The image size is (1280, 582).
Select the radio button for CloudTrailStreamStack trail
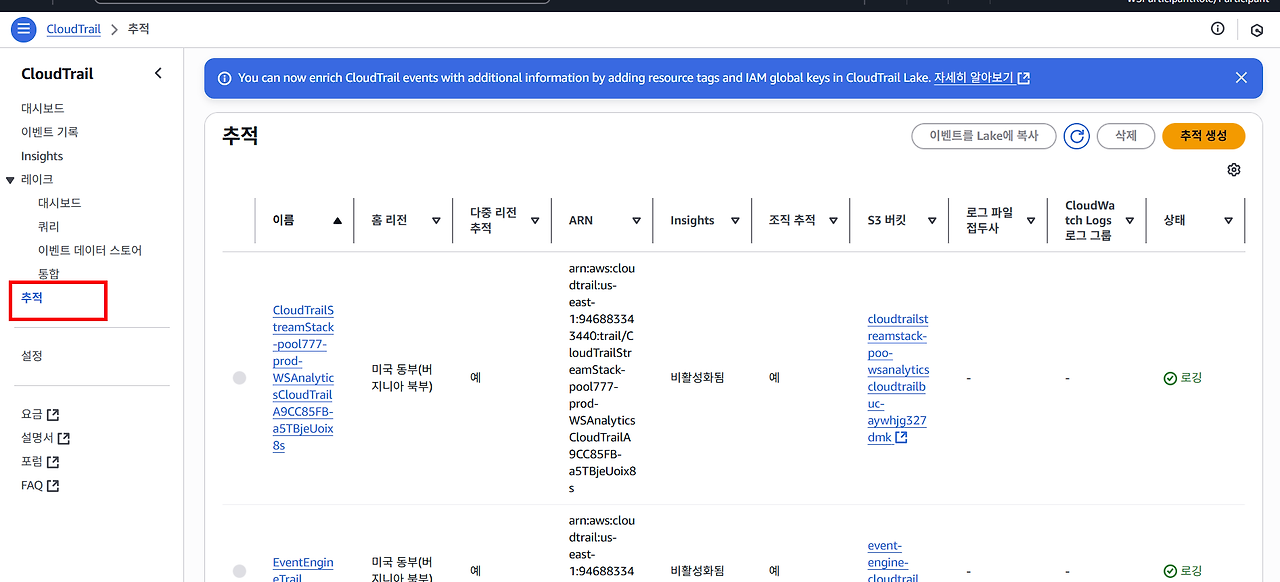pyautogui.click(x=239, y=377)
